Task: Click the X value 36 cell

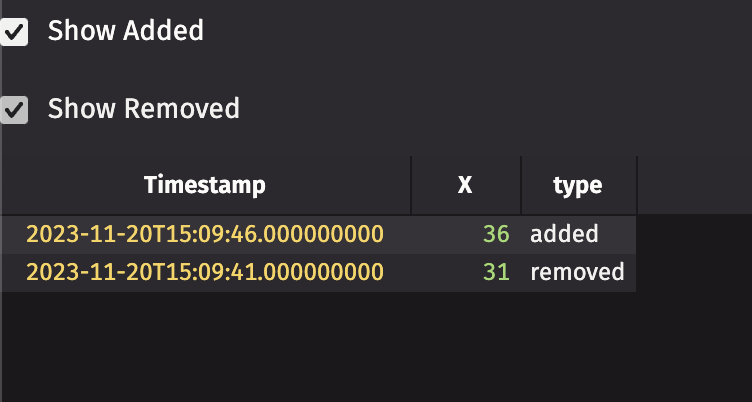Action: point(496,235)
